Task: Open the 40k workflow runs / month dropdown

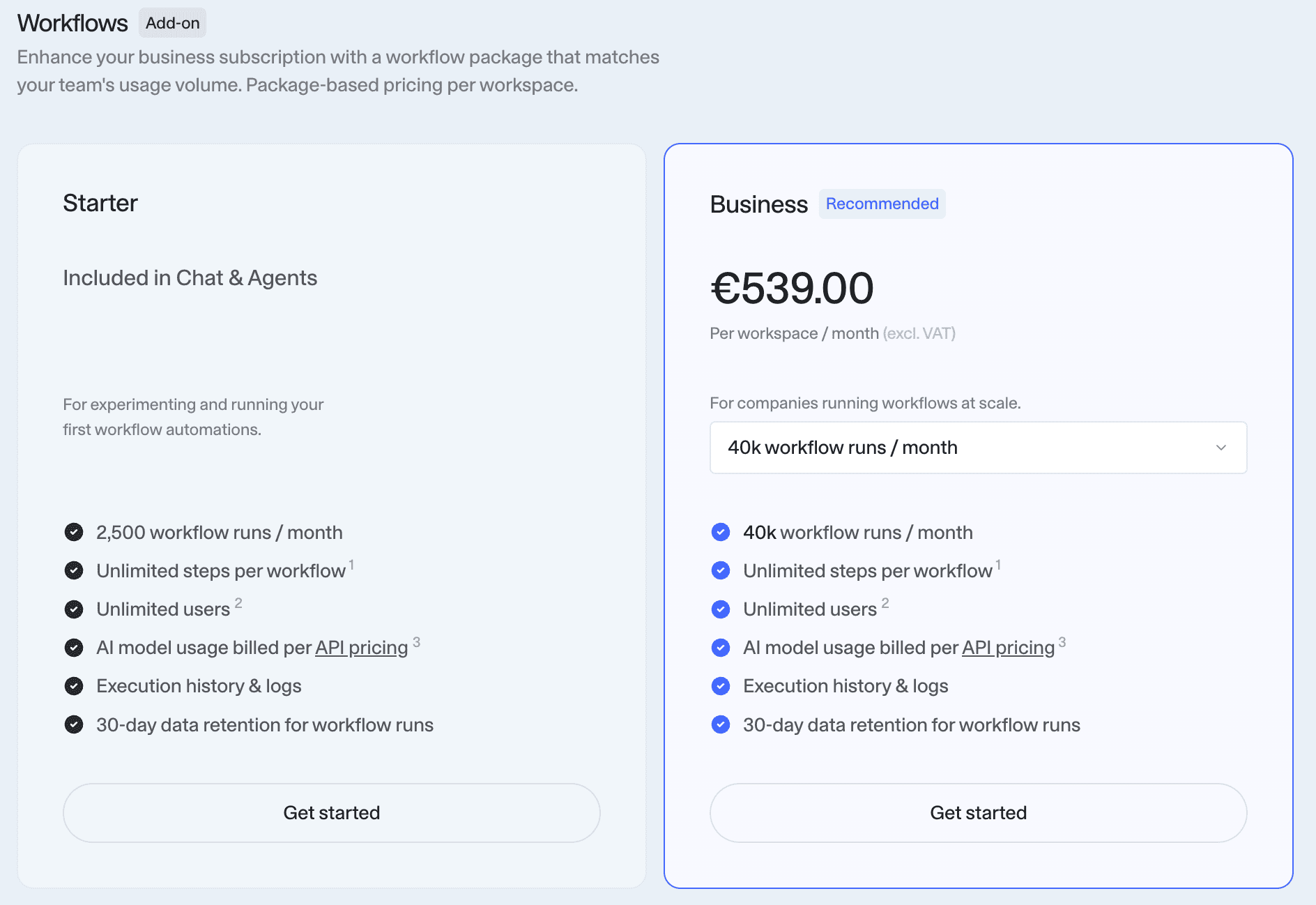Action: [x=978, y=448]
